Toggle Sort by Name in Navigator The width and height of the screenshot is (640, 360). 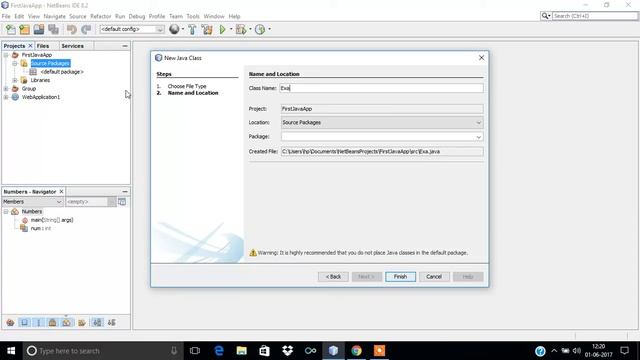pyautogui.click(x=97, y=322)
